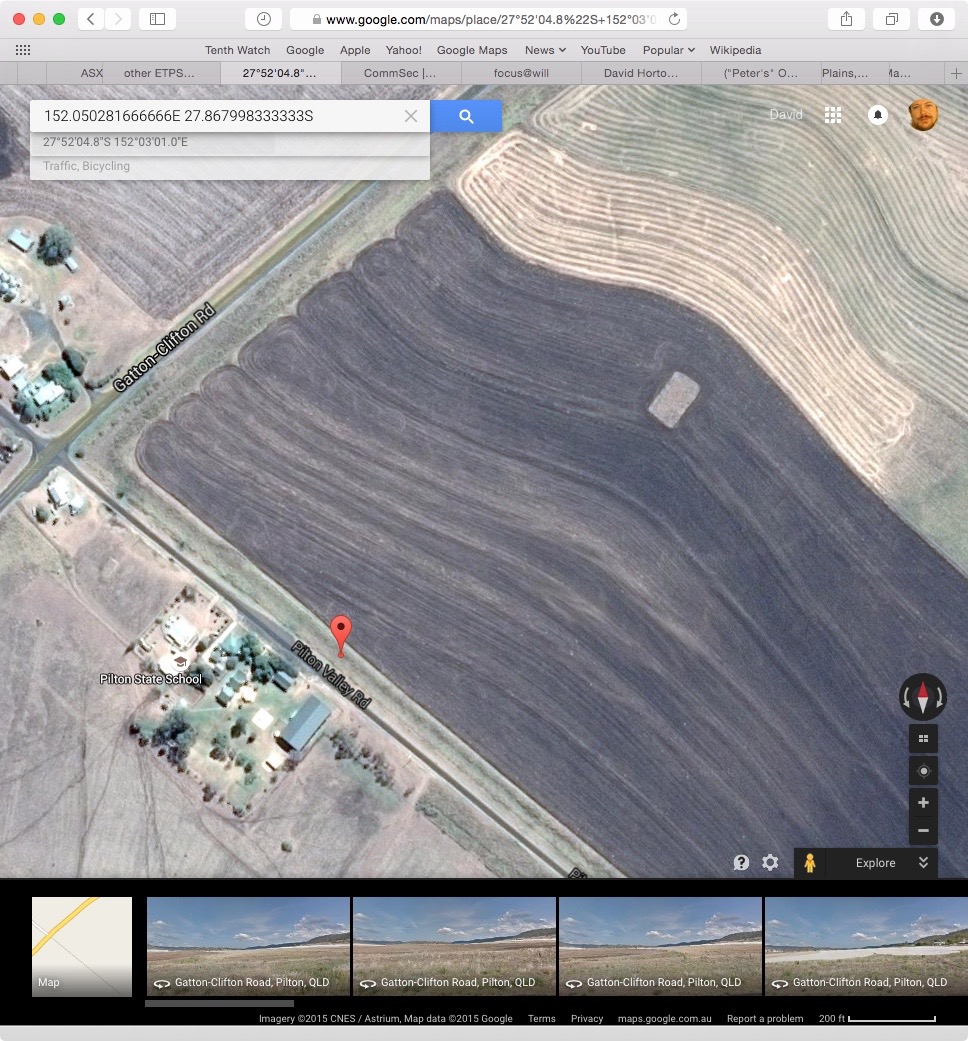Pick up the Street View pegman
Image resolution: width=968 pixels, height=1041 pixels.
(x=809, y=863)
